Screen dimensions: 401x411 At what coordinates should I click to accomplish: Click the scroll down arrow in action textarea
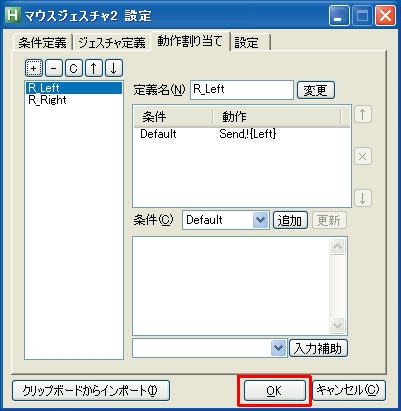pyautogui.click(x=337, y=325)
